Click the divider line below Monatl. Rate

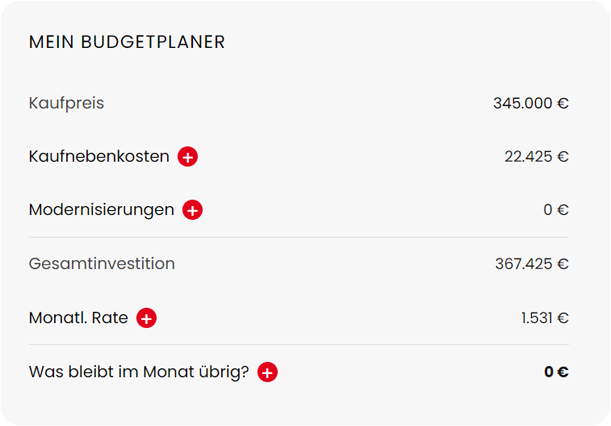[x=299, y=345]
